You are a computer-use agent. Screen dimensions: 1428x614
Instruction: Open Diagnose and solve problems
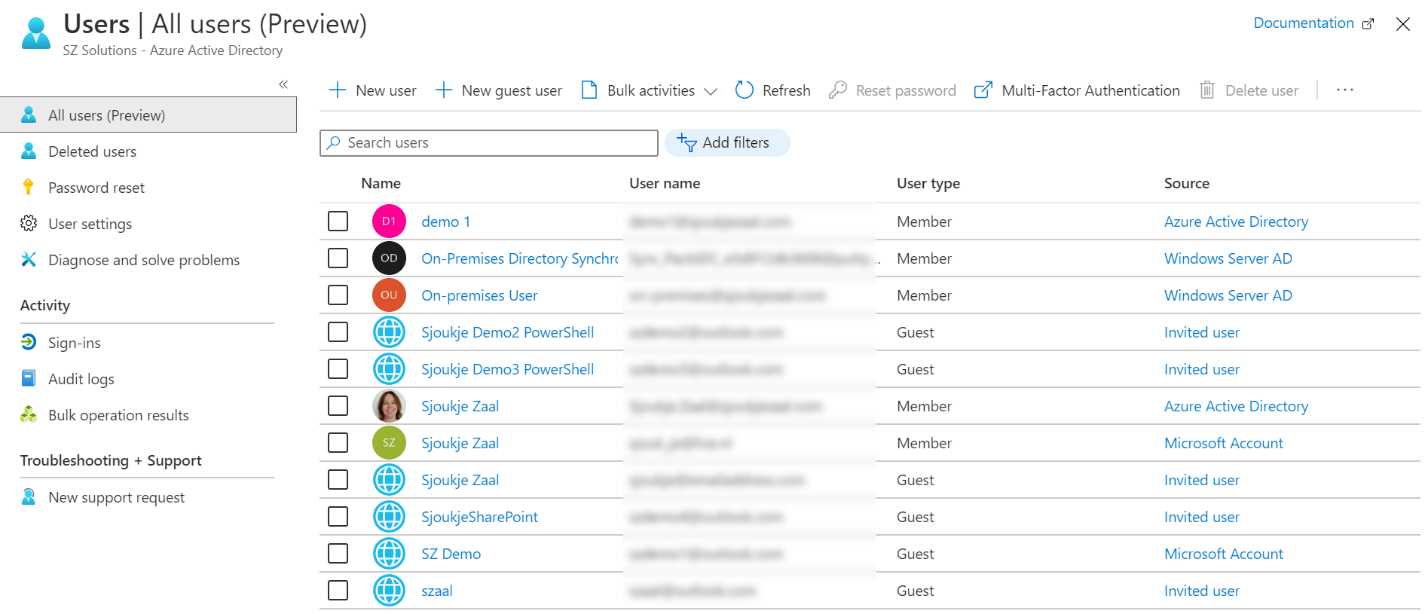click(143, 259)
